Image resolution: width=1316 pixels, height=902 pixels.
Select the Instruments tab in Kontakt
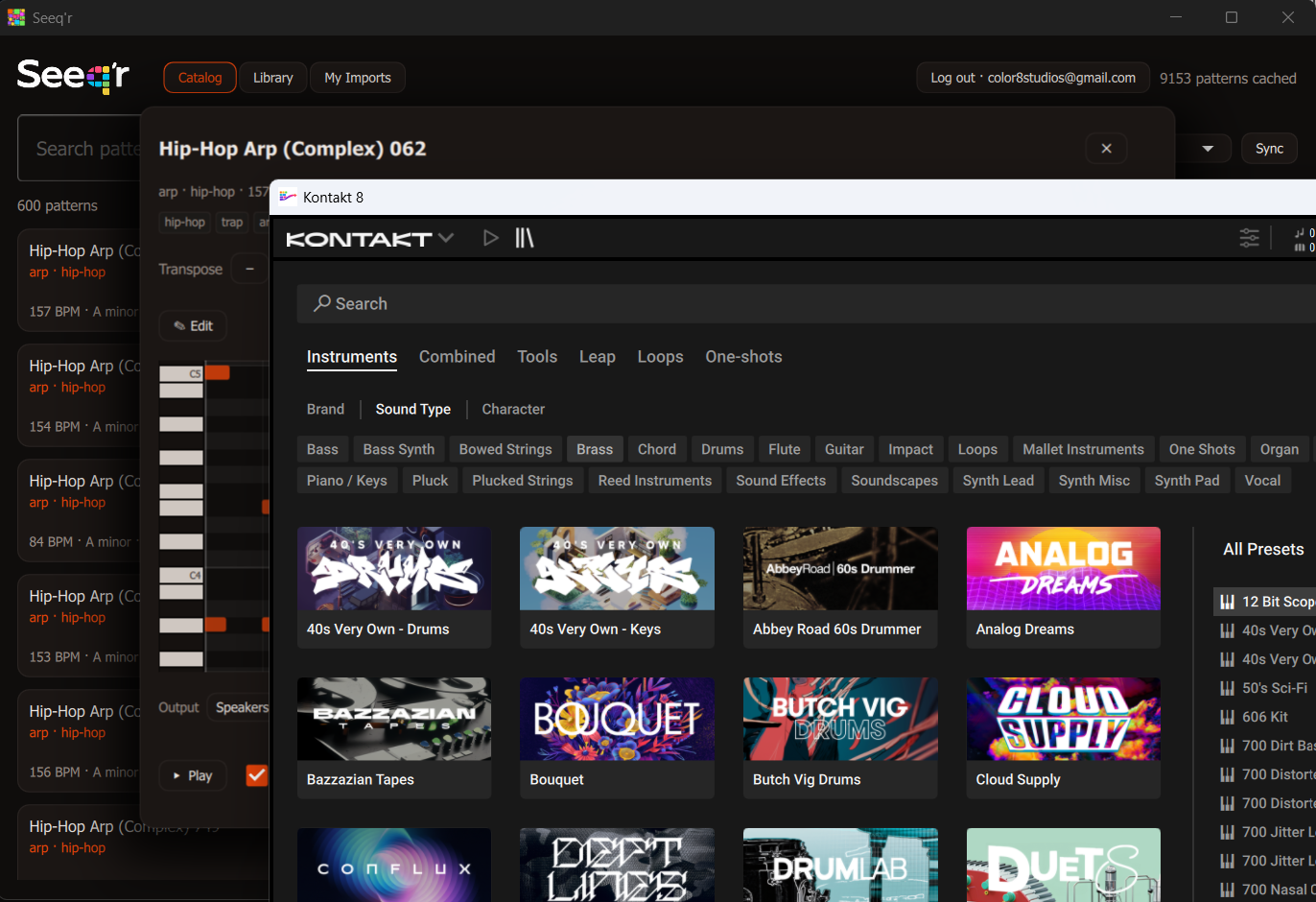[352, 357]
